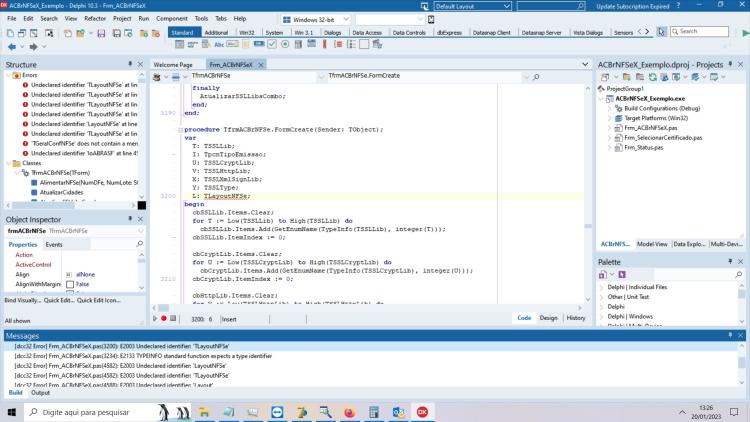The width and height of the screenshot is (750, 422).
Task: Pin the Object Inspector panel
Action: pos(130,219)
